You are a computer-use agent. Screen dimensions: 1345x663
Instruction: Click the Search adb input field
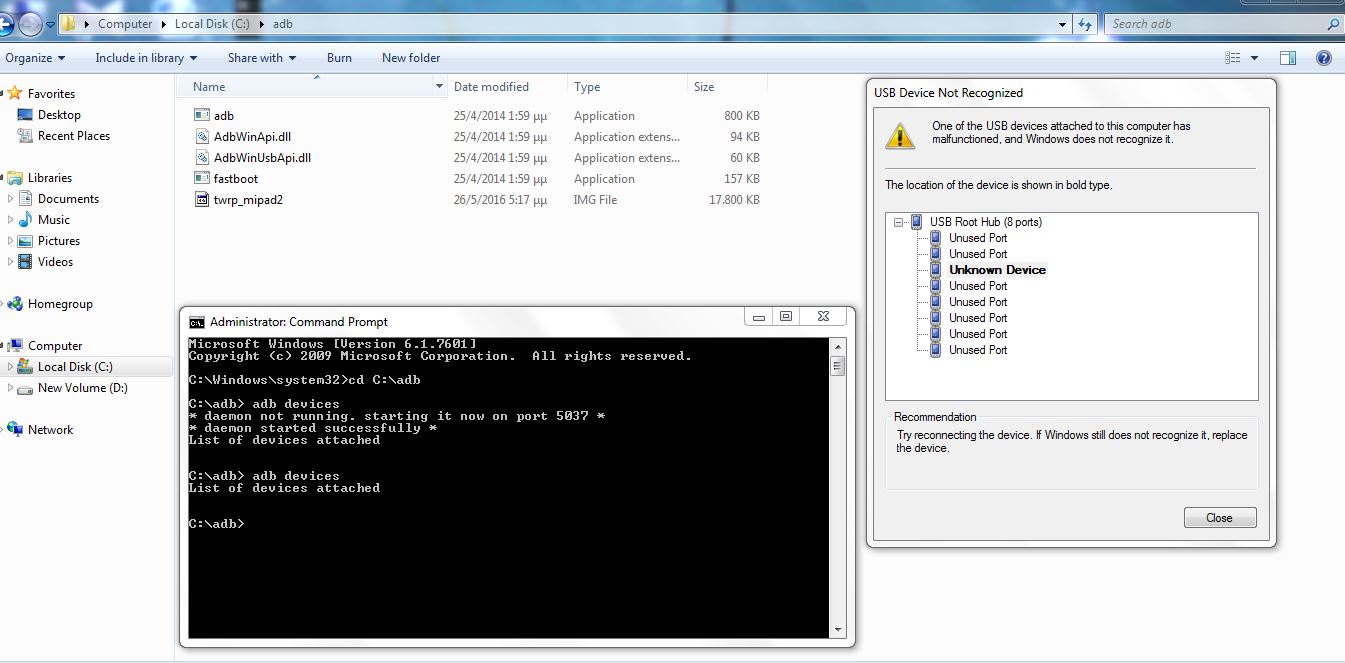1213,24
